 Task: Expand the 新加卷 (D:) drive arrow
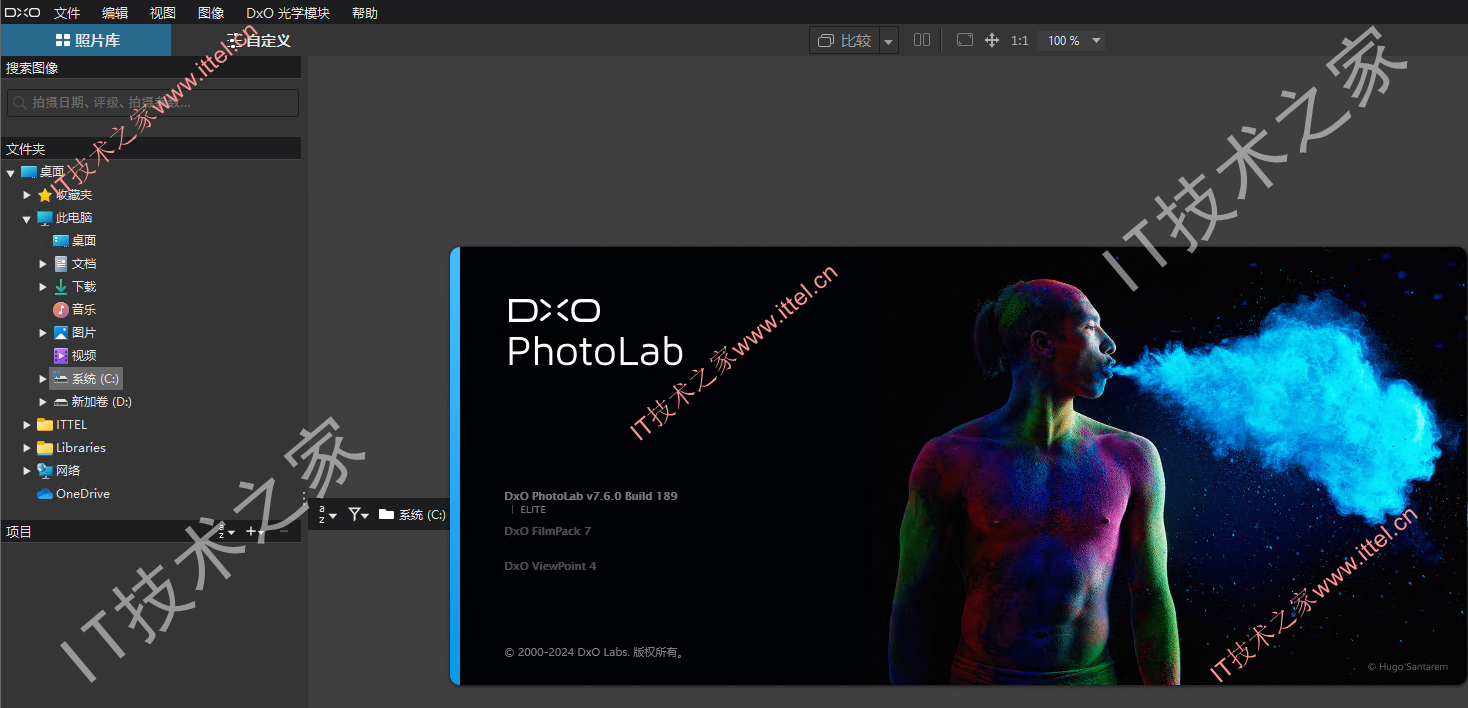coord(43,402)
